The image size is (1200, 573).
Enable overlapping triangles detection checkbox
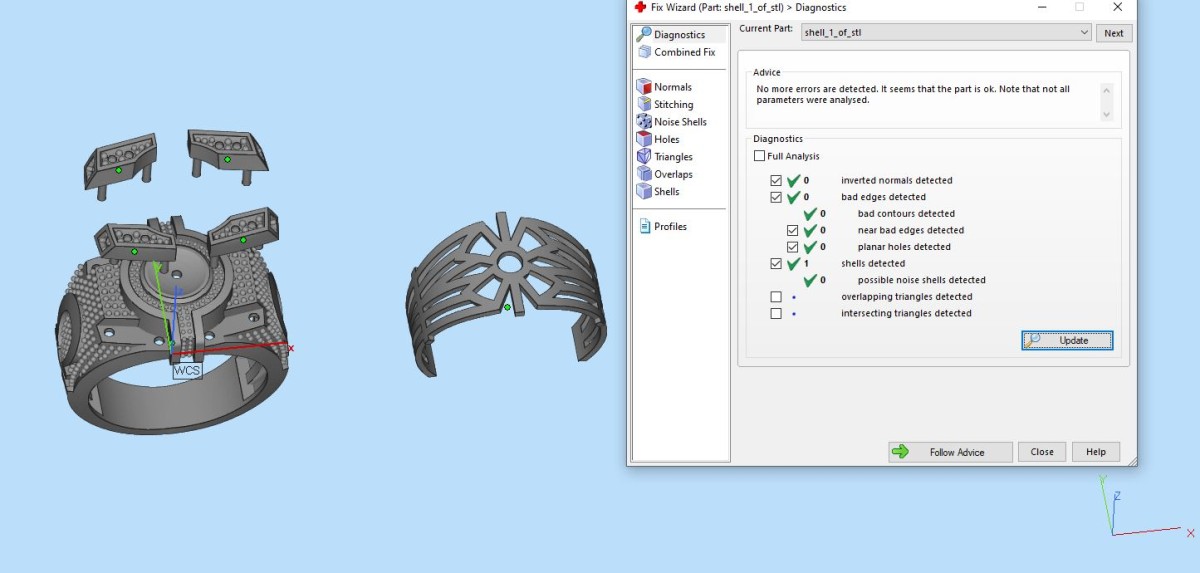click(776, 297)
